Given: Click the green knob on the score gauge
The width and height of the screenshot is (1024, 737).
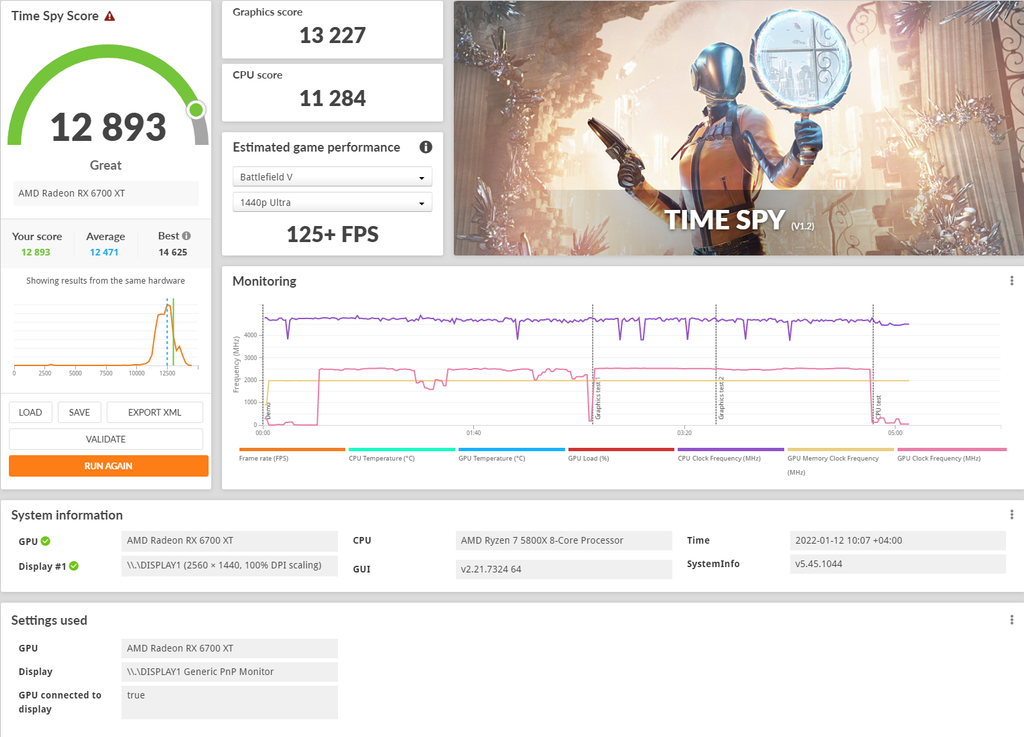Looking at the screenshot, I should click(196, 110).
